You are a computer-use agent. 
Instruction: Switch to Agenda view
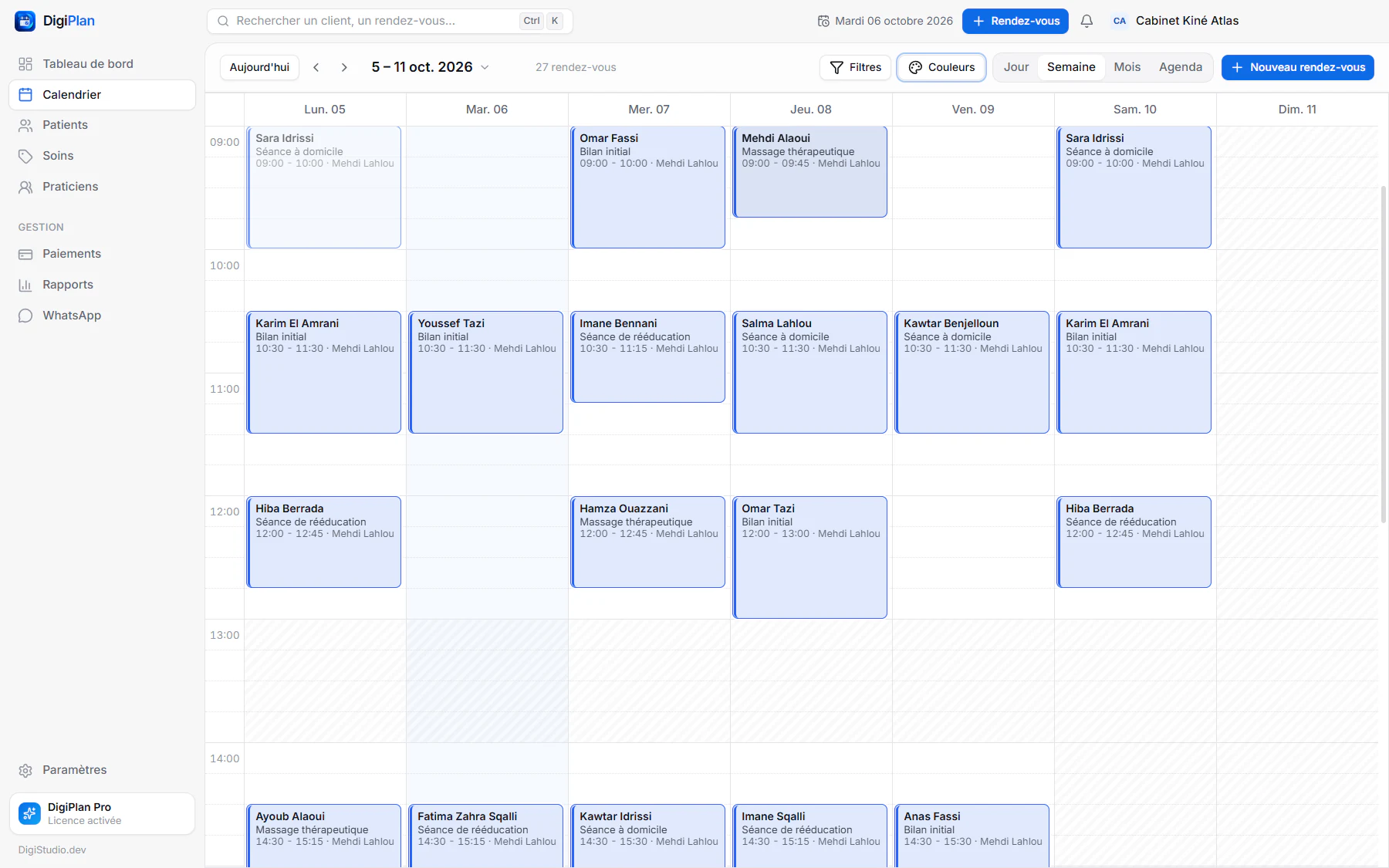pos(1181,67)
